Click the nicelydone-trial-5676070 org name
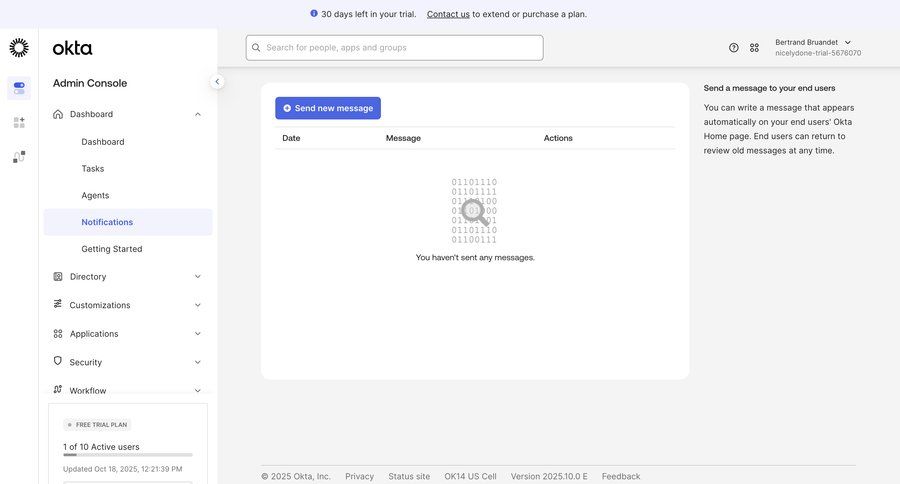The width and height of the screenshot is (900, 484). 818,53
